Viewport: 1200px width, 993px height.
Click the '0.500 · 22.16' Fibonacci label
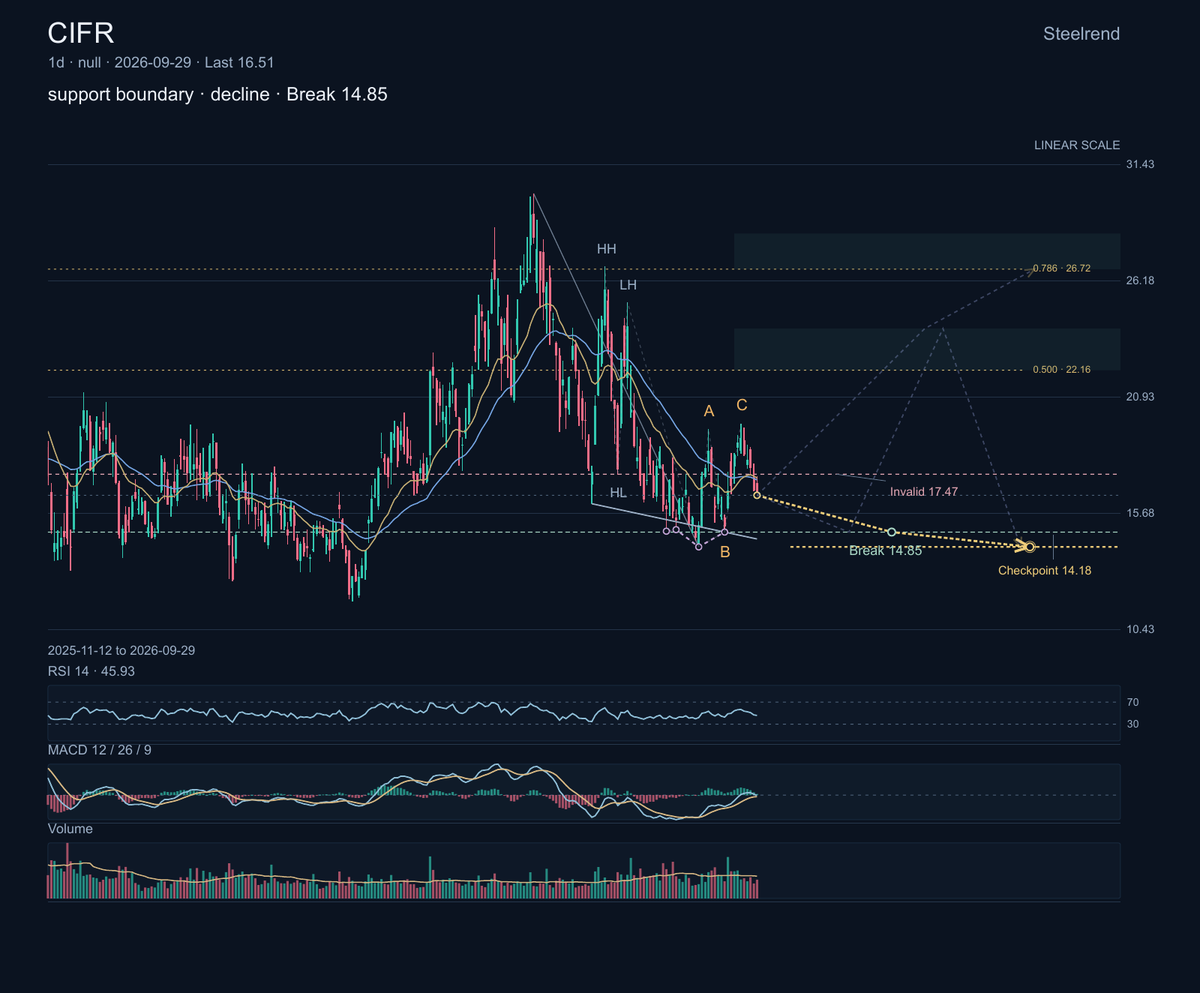point(1062,370)
